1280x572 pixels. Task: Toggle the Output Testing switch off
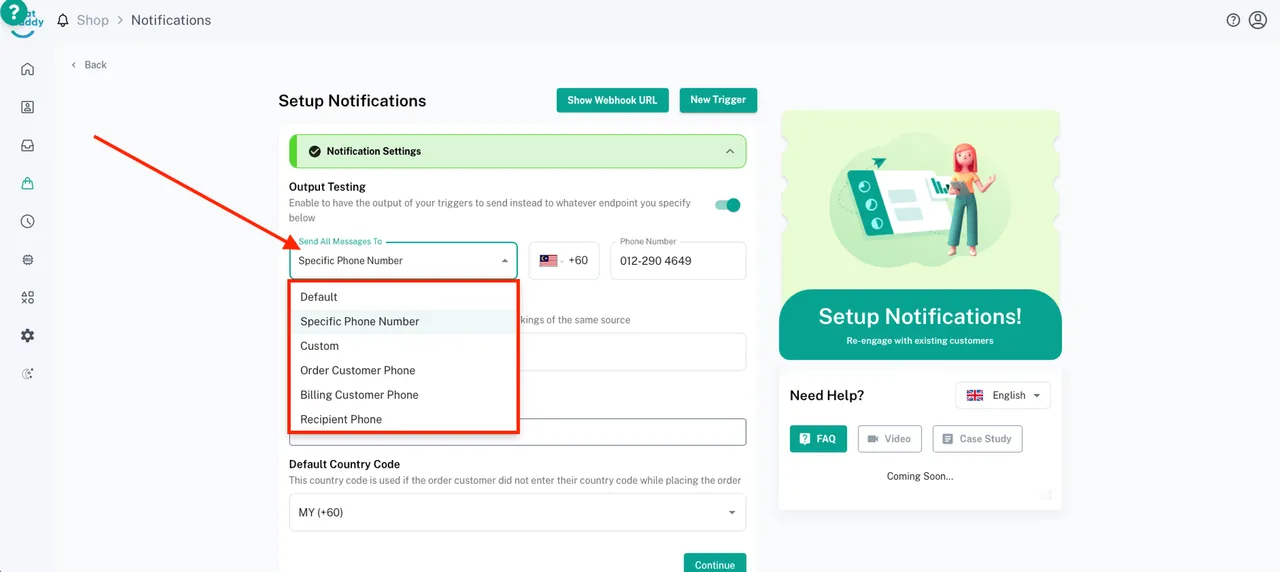(728, 205)
